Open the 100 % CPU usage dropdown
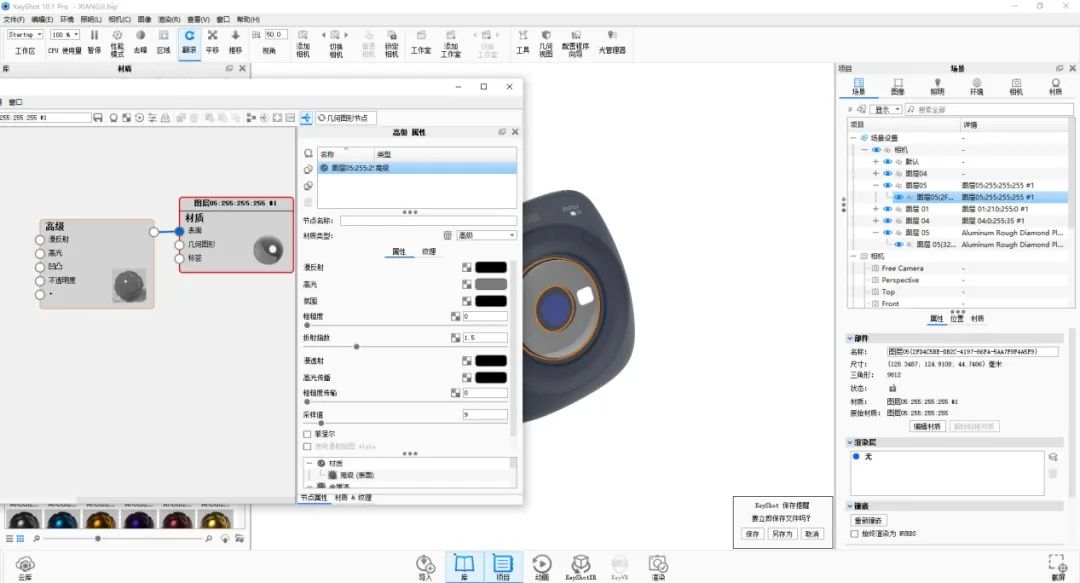1080x583 pixels. click(x=65, y=34)
